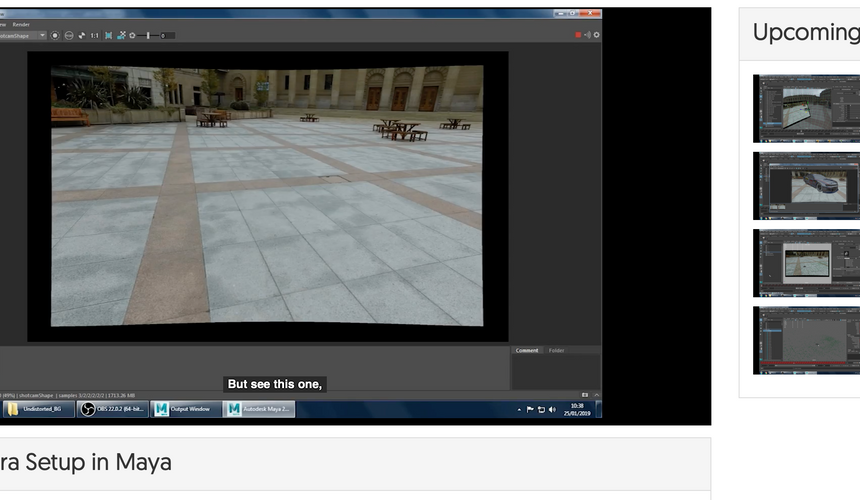The image size is (860, 500).
Task: Click the red stop render square
Action: pyautogui.click(x=578, y=35)
